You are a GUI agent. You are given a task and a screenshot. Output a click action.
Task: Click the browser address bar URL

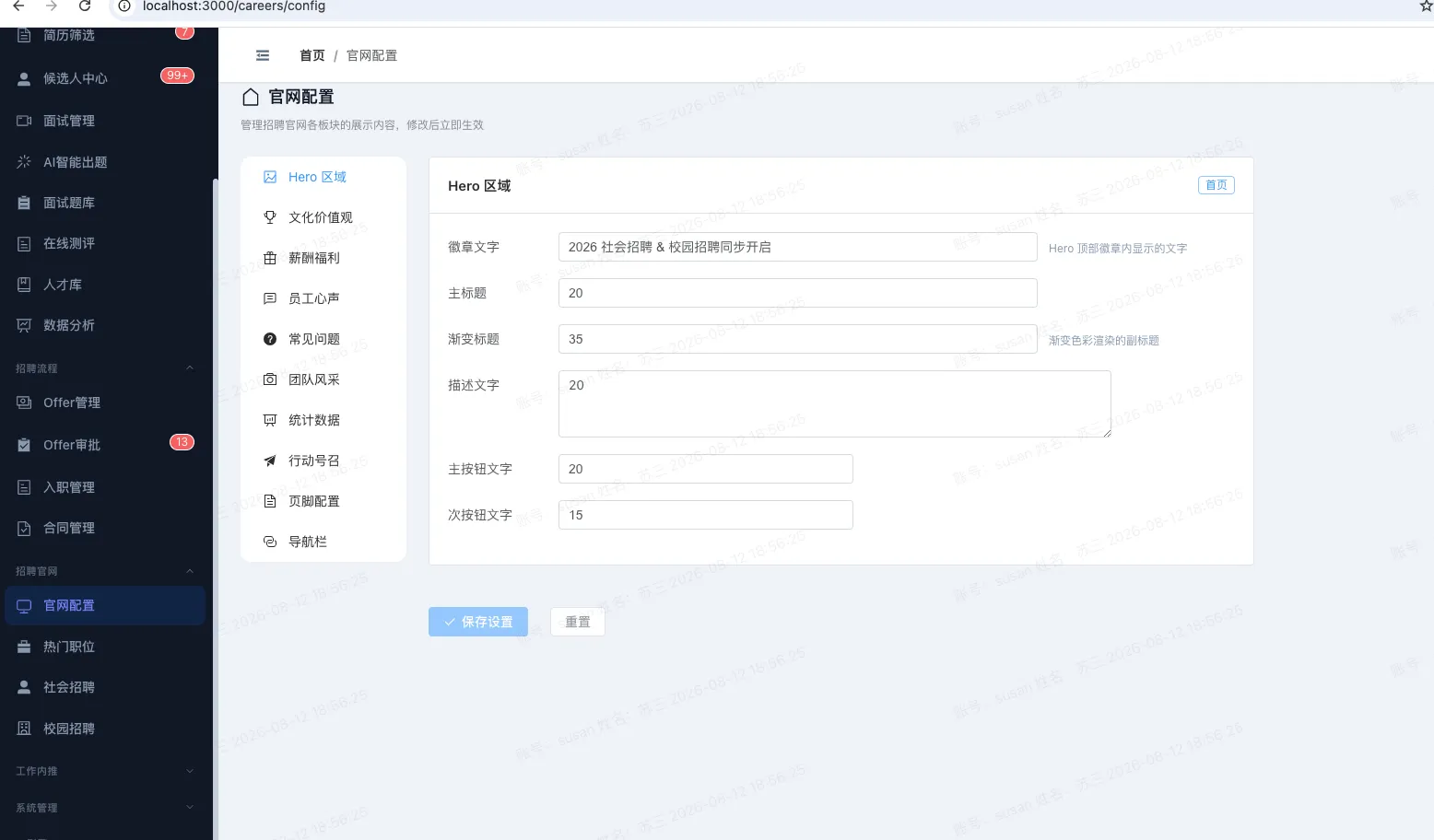coord(234,6)
